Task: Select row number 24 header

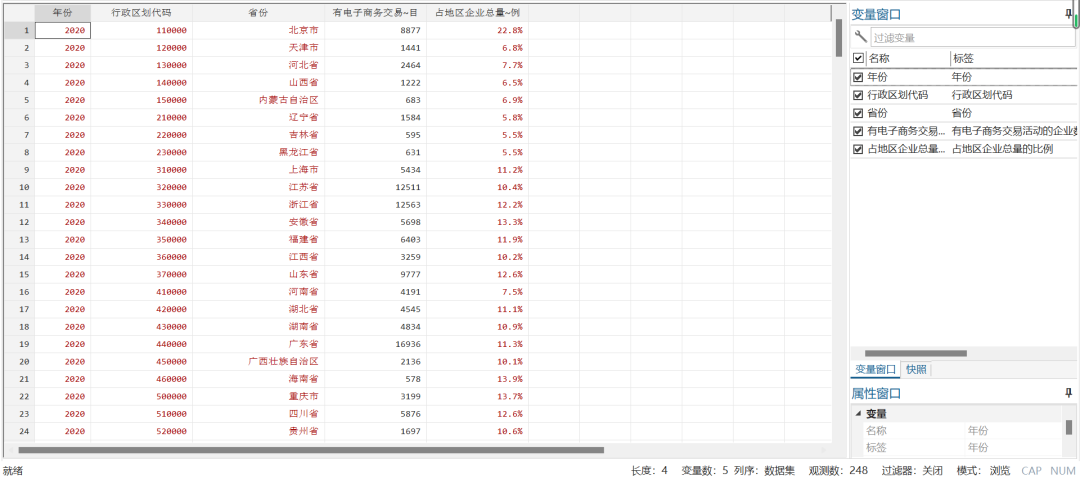Action: click(19, 431)
